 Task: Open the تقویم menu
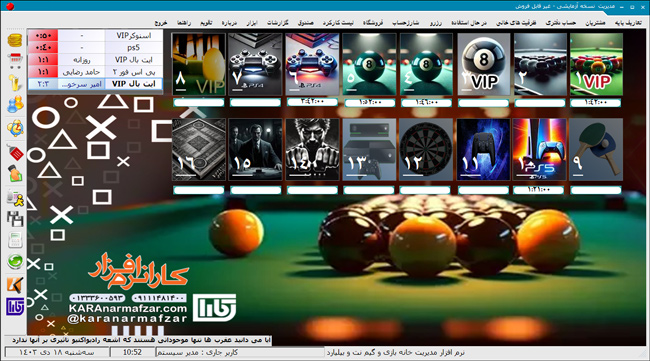206,23
